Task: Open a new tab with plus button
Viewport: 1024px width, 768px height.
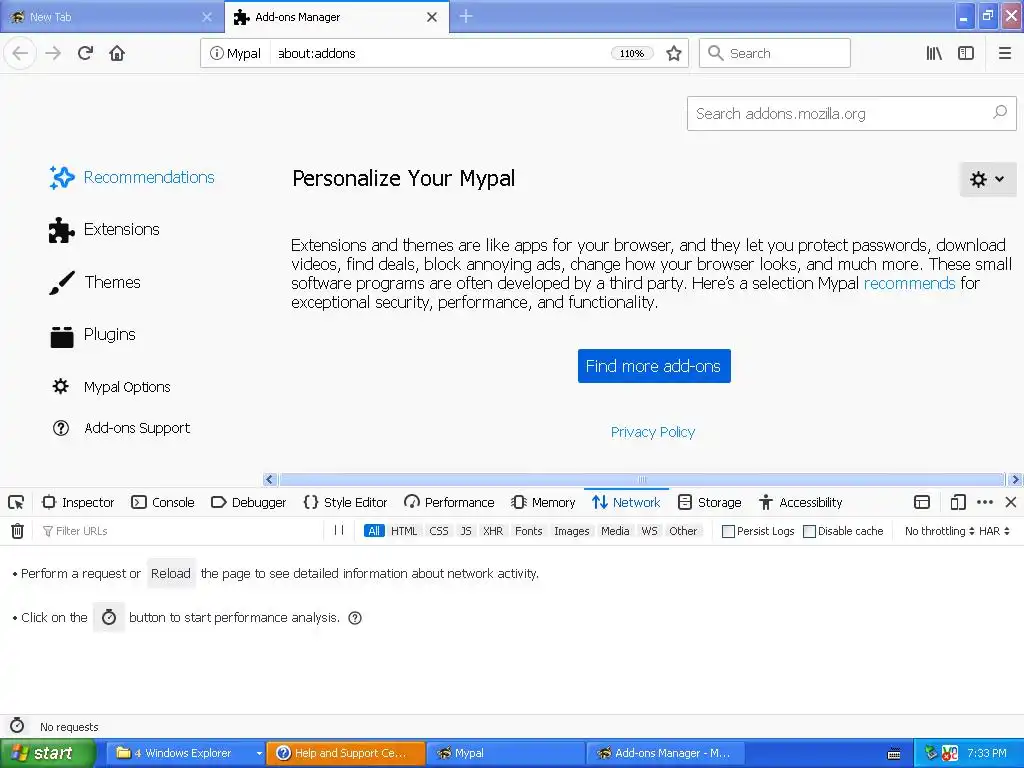Action: click(466, 16)
